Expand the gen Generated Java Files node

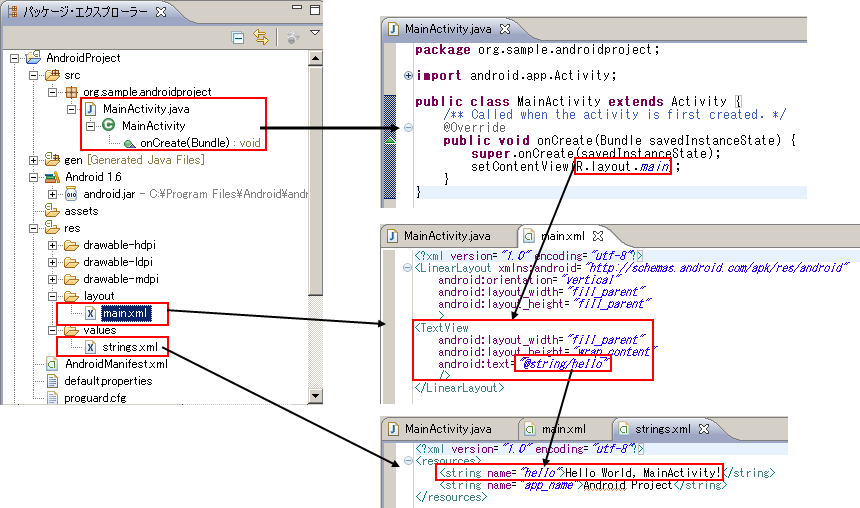(35, 160)
